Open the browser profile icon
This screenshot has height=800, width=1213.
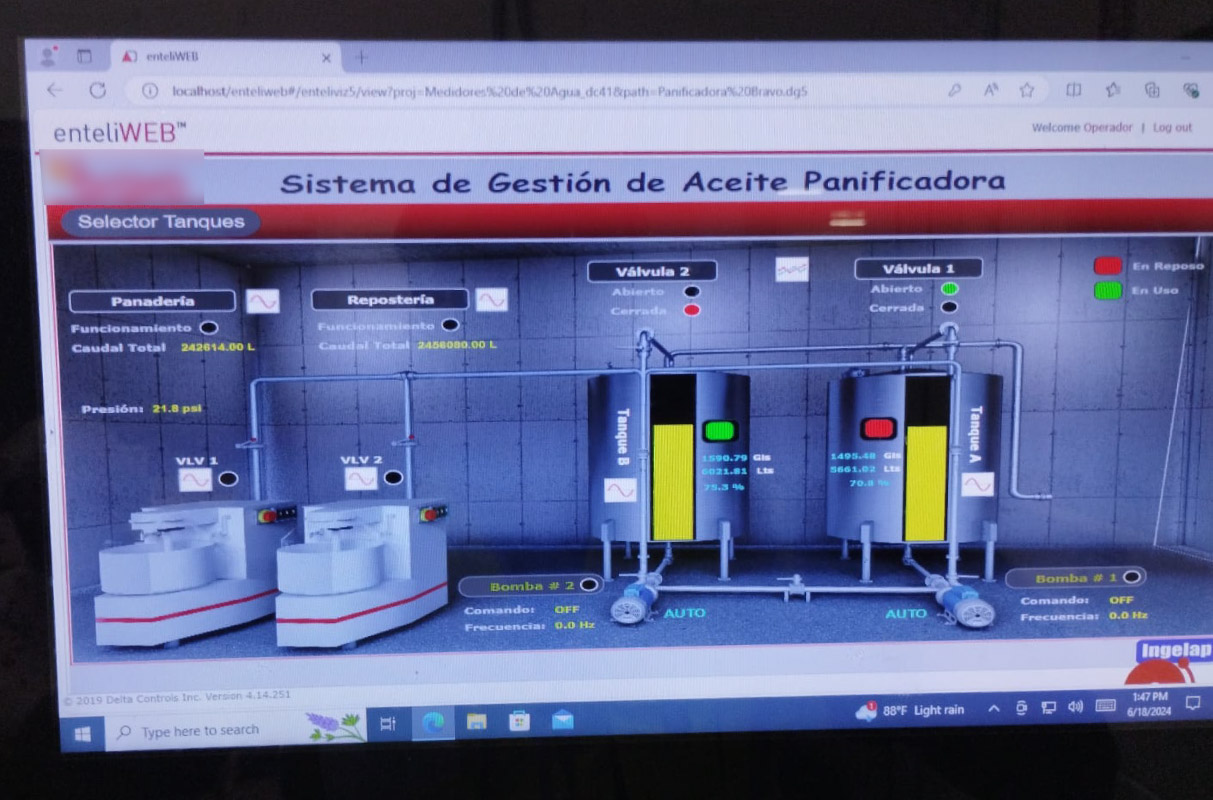pos(48,57)
